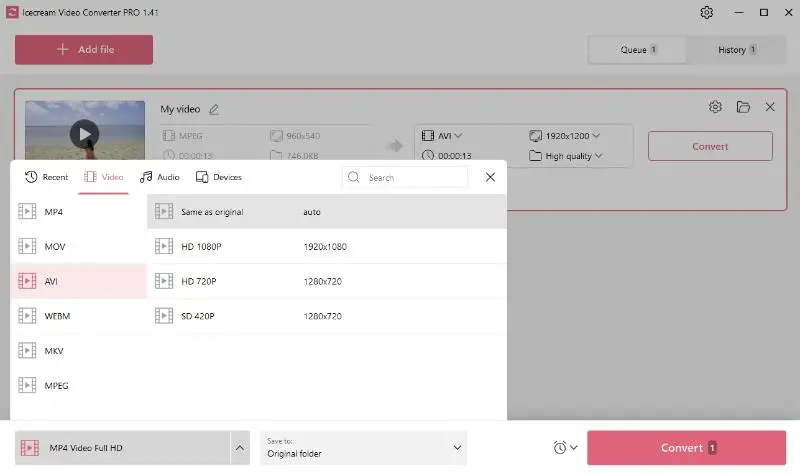Open the app settings gear in title bar

point(706,12)
